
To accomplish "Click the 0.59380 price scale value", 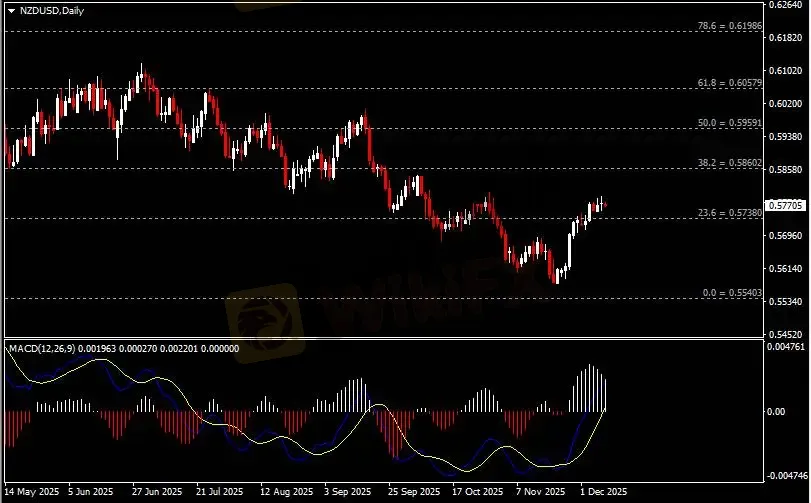I will 786,136.
